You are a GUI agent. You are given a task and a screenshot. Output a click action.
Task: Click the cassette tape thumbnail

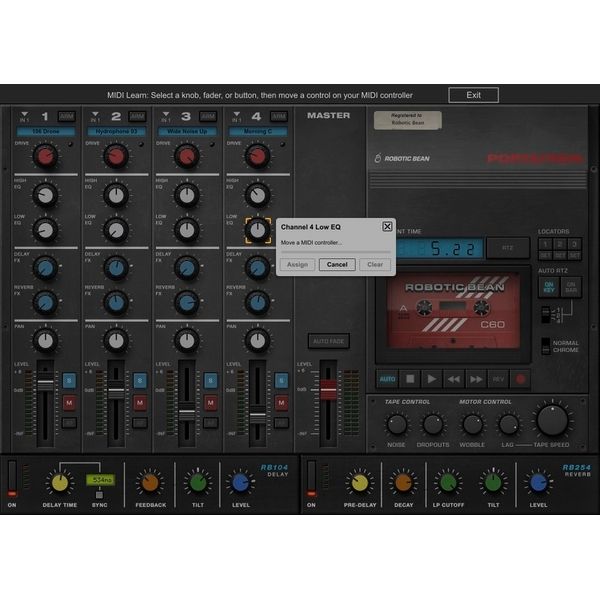[x=453, y=311]
